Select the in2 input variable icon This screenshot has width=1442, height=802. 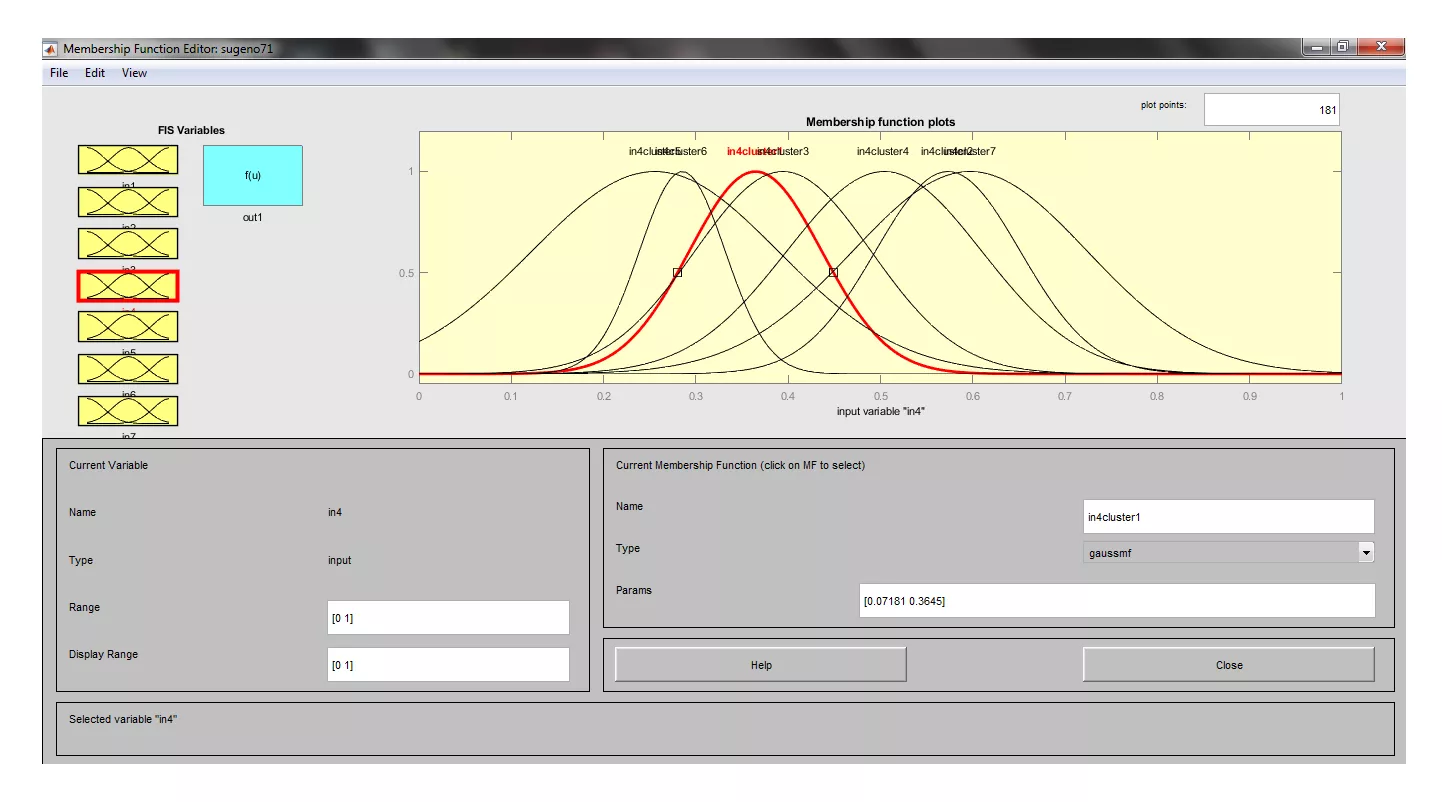[128, 202]
